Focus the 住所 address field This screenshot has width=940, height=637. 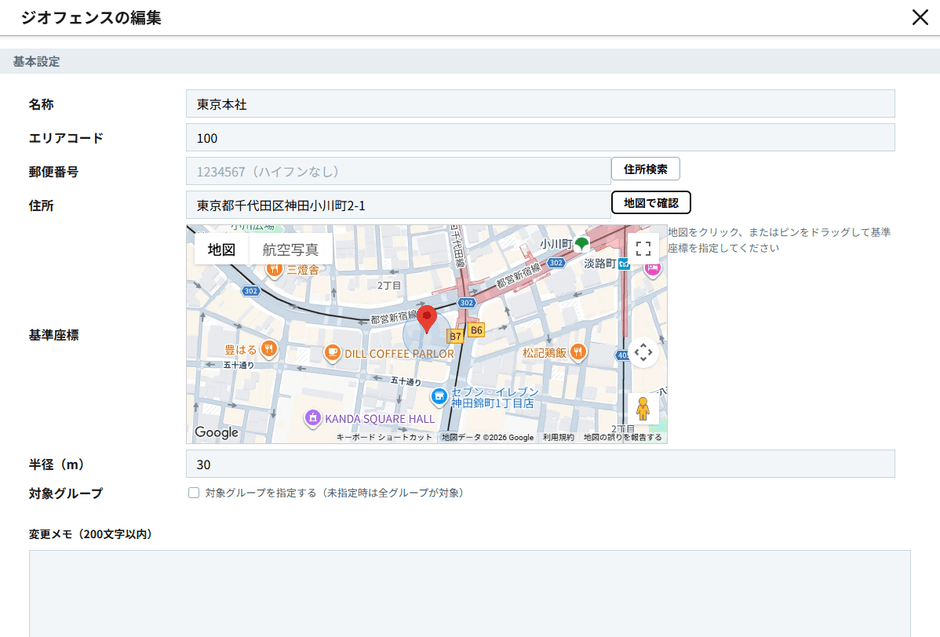[x=398, y=205]
